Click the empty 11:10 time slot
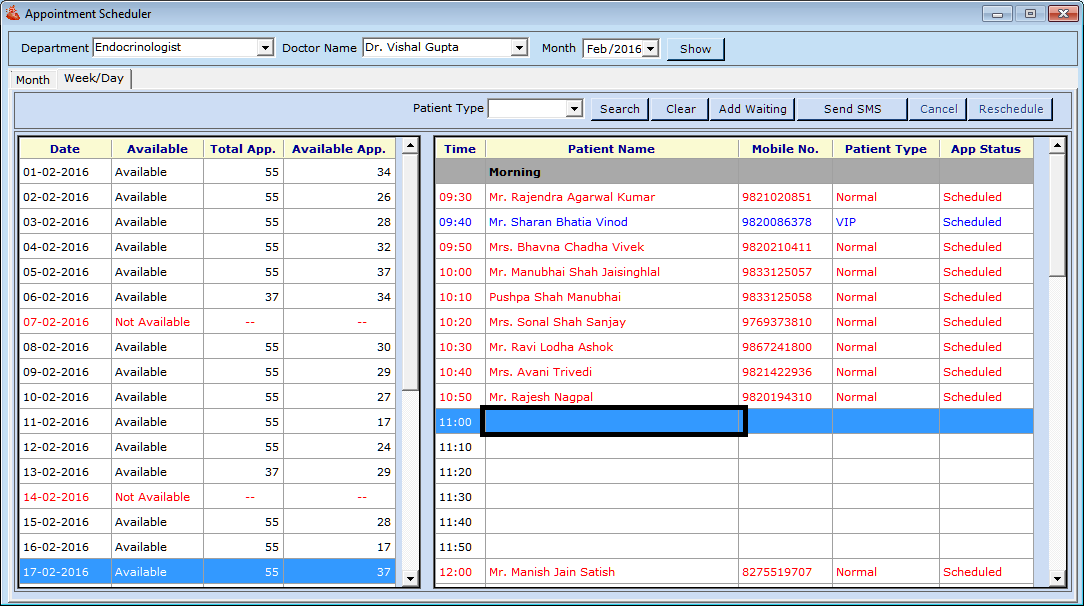 click(x=611, y=447)
